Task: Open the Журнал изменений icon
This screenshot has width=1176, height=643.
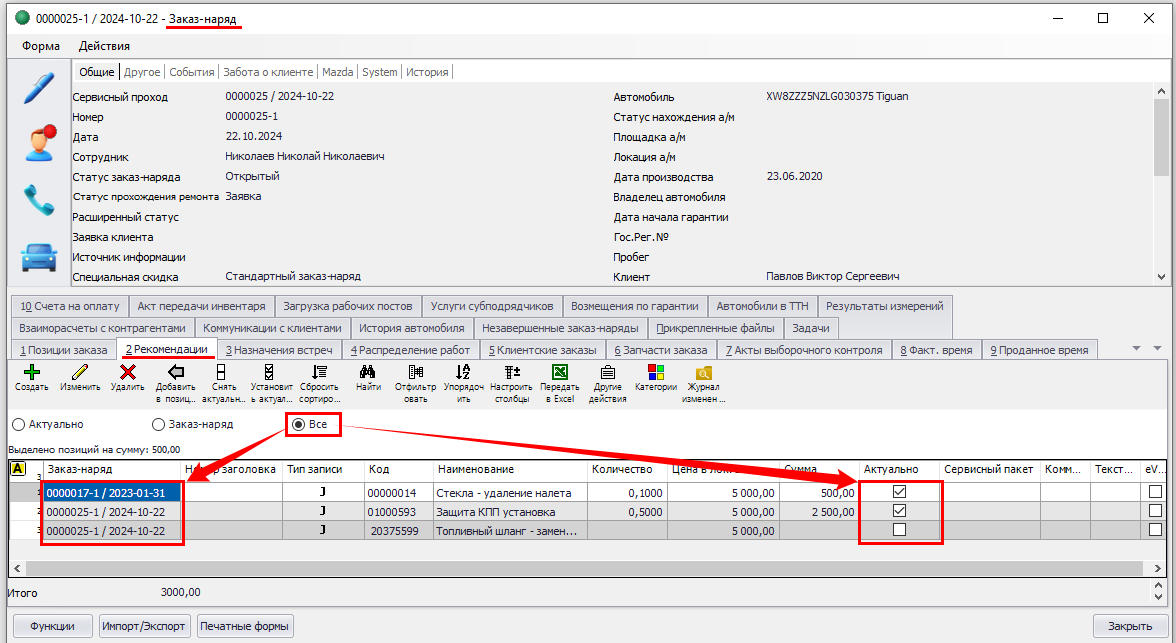Action: [x=703, y=372]
